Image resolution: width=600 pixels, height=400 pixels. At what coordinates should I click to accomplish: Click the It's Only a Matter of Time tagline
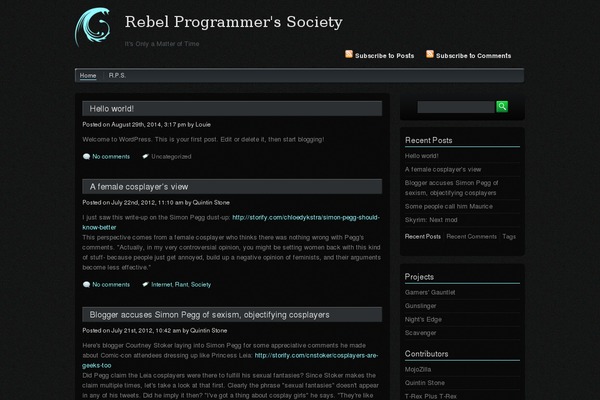point(162,44)
